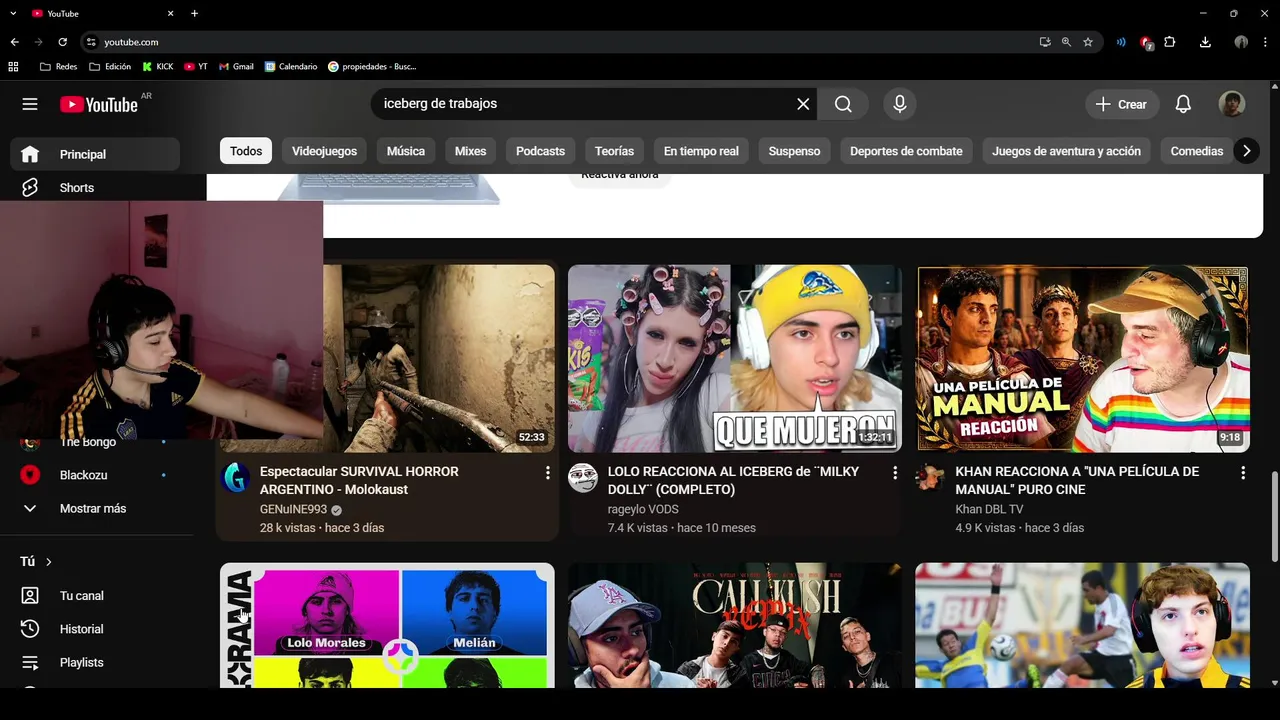Bookmark this page with the star icon
1280x720 pixels.
coord(1088,42)
